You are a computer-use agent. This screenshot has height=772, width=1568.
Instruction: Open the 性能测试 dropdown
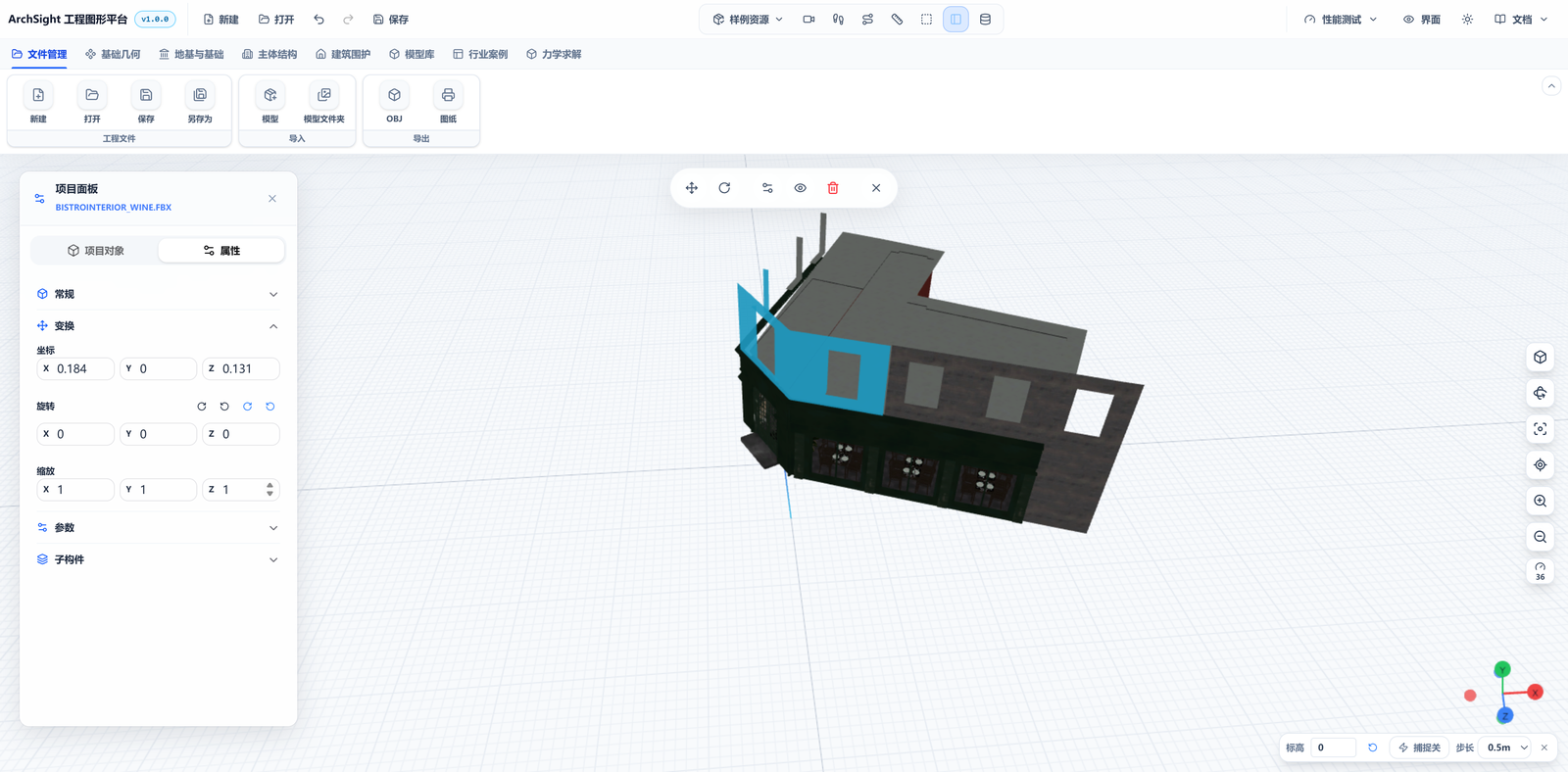[x=1341, y=20]
